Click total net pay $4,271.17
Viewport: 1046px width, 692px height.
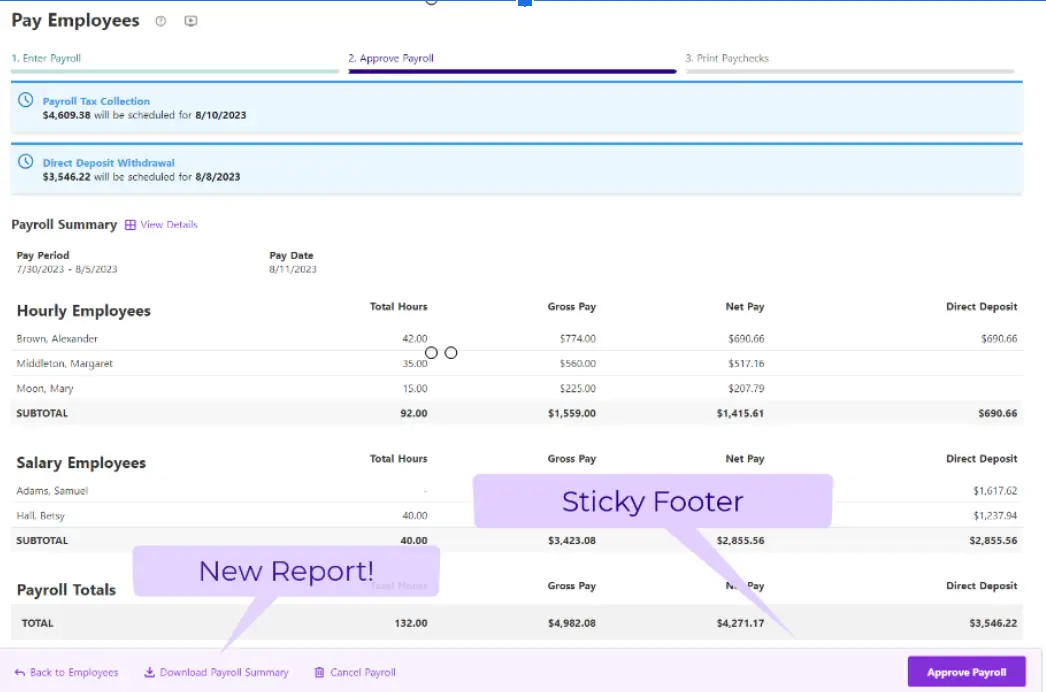coord(740,623)
